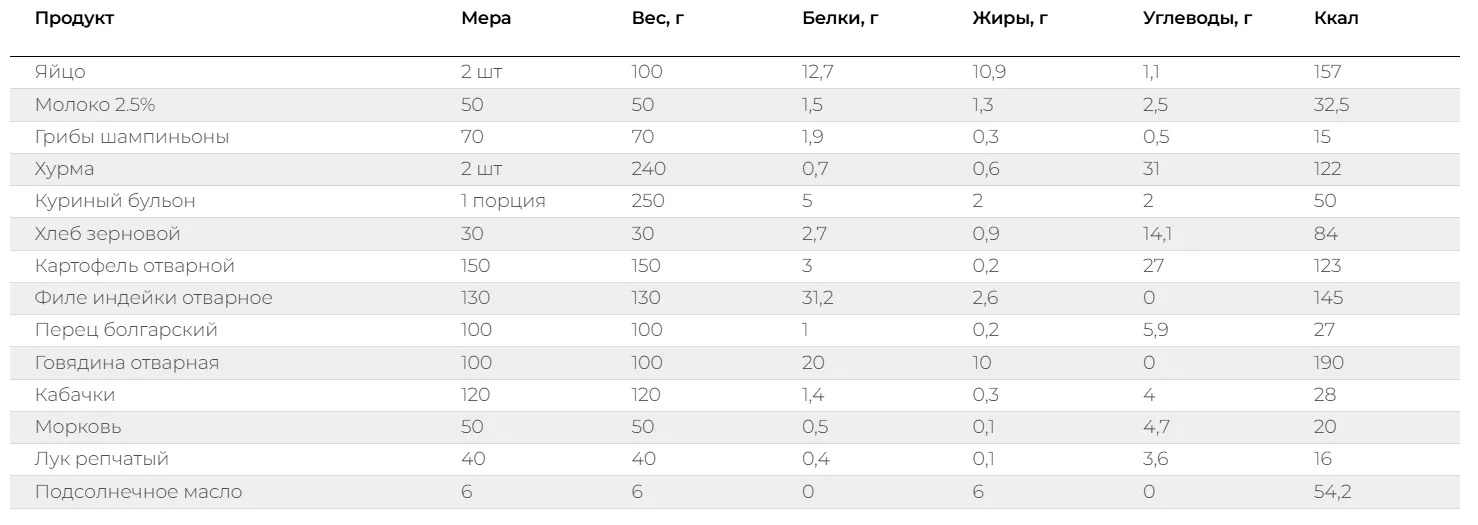Select the Жиры, г column header

(1010, 19)
